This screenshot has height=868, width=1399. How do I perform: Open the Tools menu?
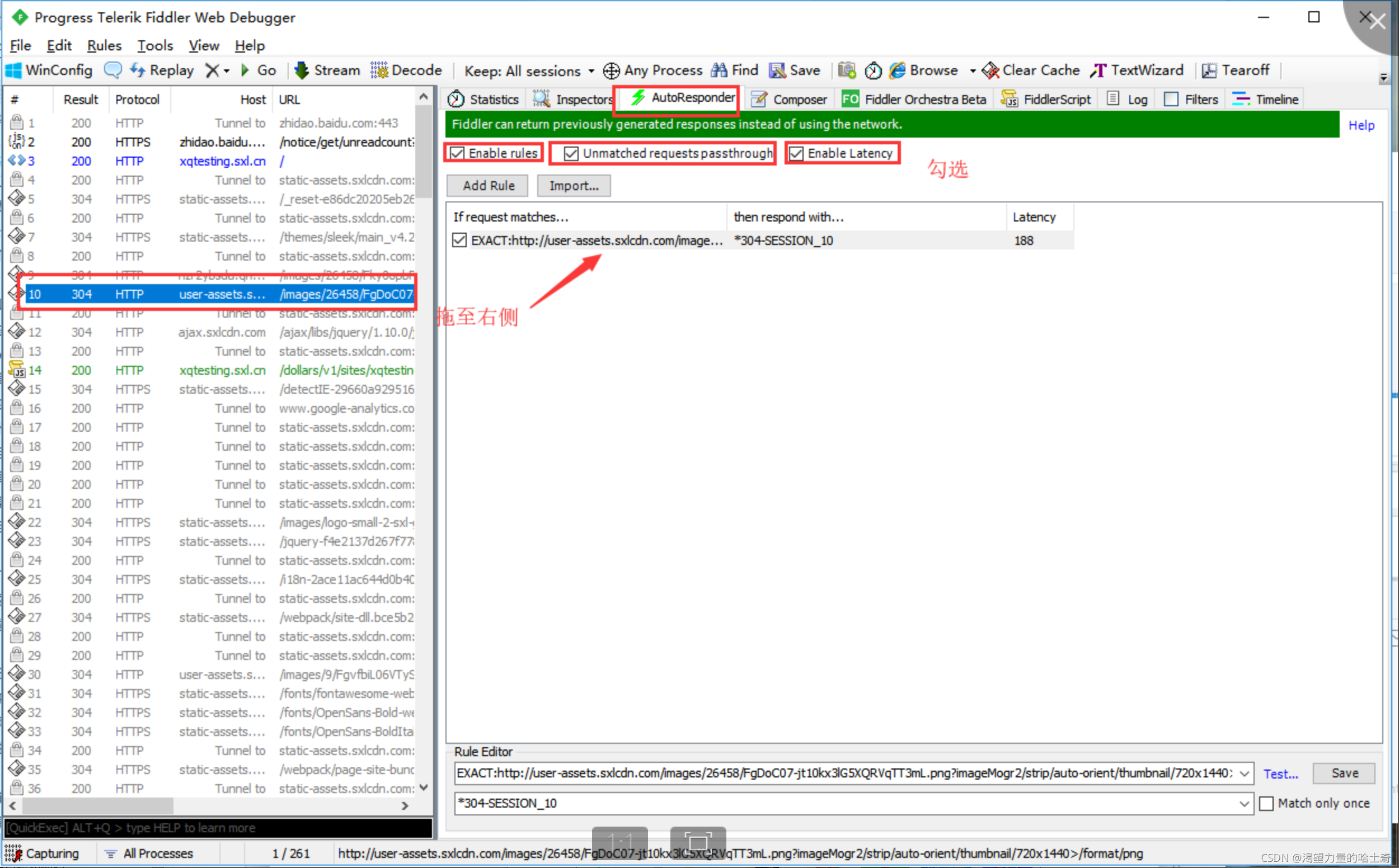tap(154, 44)
